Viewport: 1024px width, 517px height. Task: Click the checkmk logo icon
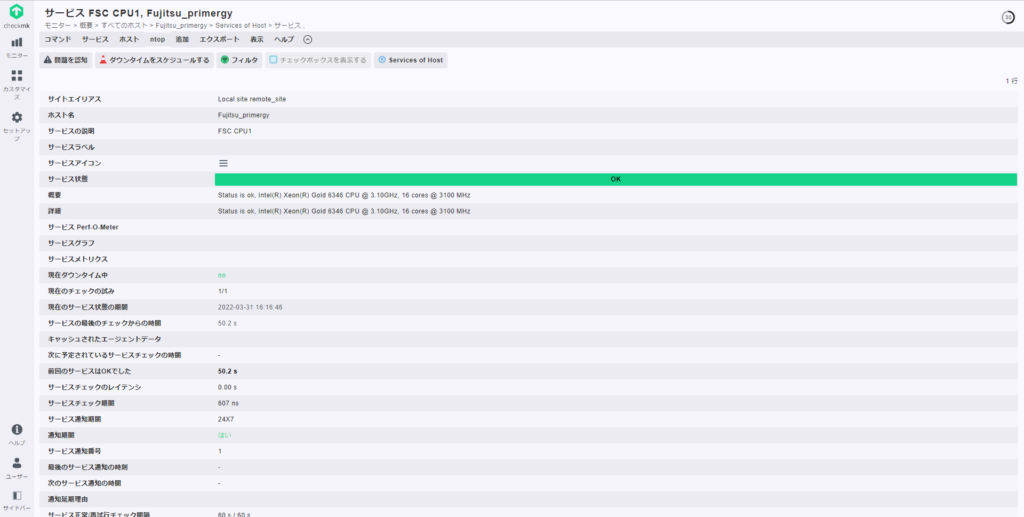click(x=16, y=12)
